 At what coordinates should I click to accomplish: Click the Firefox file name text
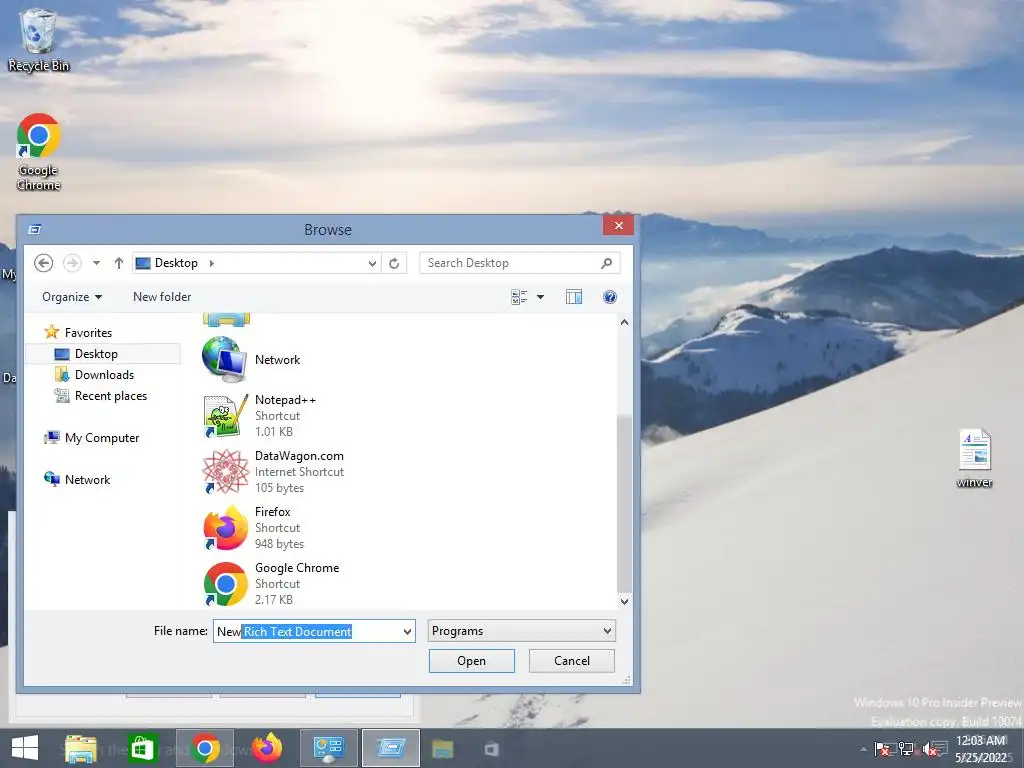point(272,512)
